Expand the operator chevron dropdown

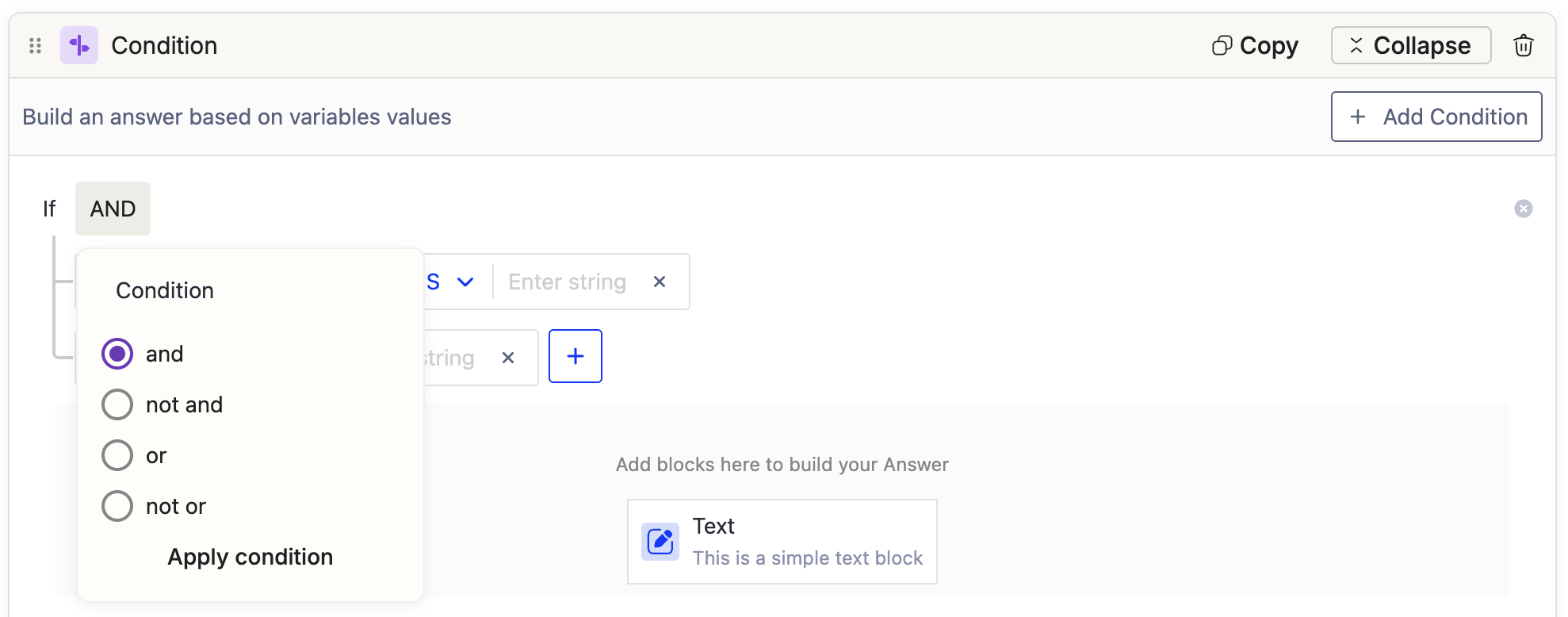coord(465,282)
